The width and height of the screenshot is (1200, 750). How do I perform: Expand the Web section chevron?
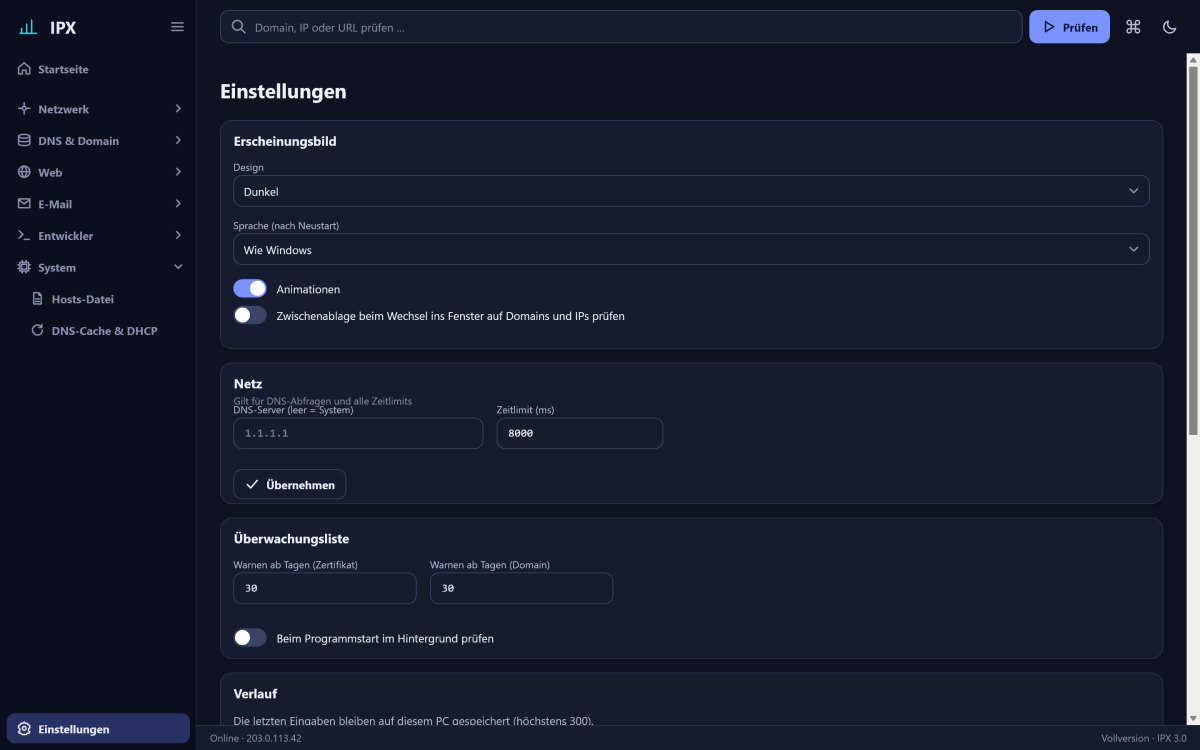[178, 172]
